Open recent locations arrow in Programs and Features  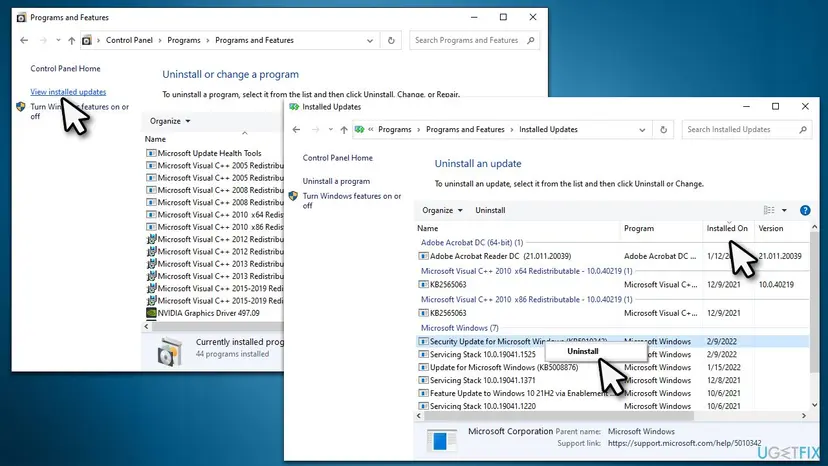point(58,40)
